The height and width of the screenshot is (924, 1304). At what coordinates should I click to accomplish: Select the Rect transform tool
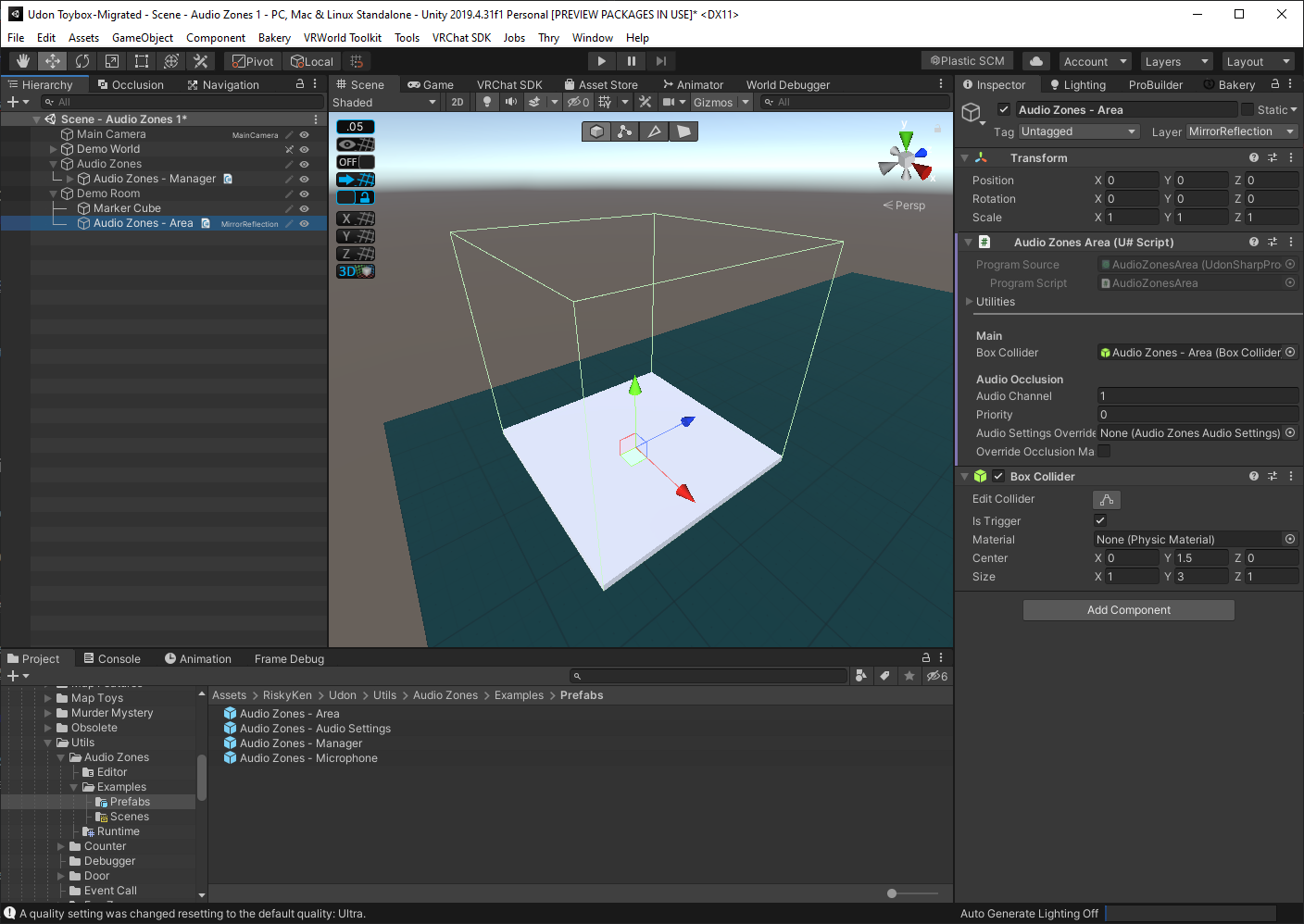click(142, 61)
